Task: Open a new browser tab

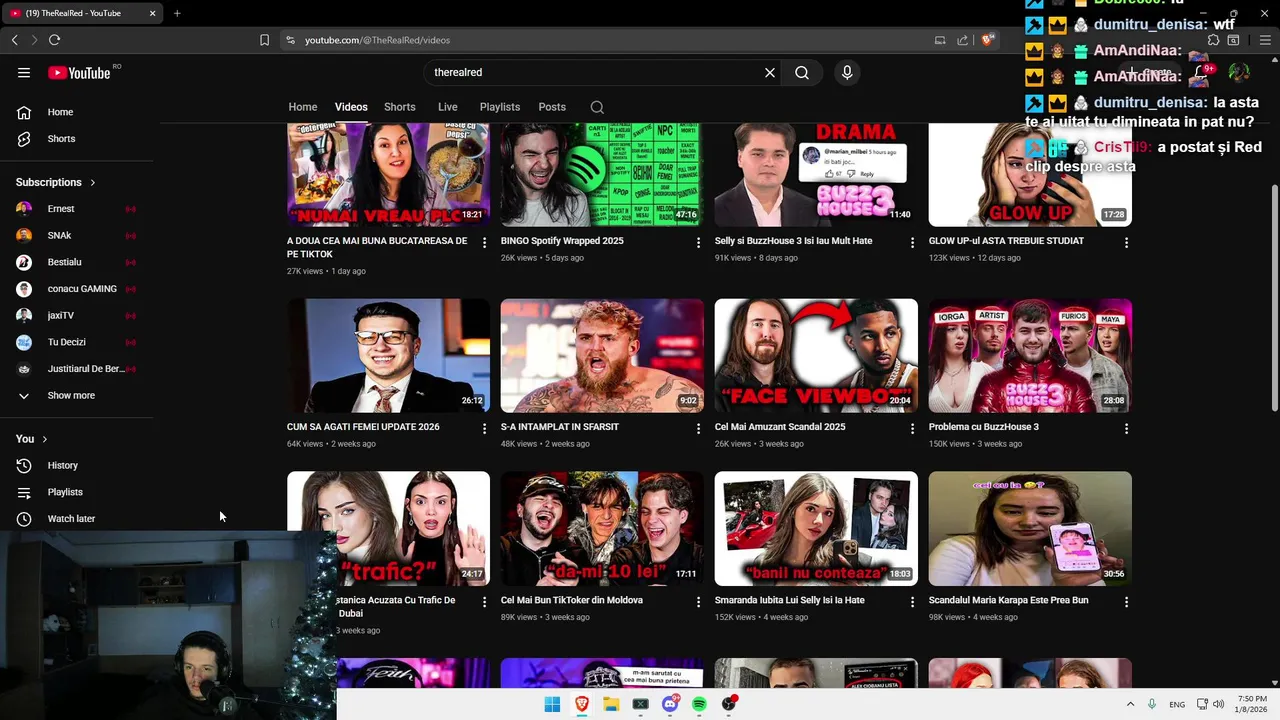Action: pyautogui.click(x=177, y=13)
